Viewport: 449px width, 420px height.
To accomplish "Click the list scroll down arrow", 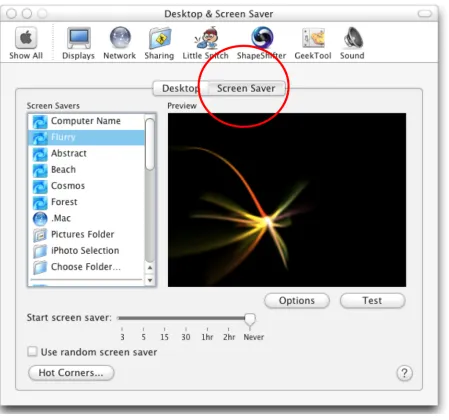I will tap(150, 280).
